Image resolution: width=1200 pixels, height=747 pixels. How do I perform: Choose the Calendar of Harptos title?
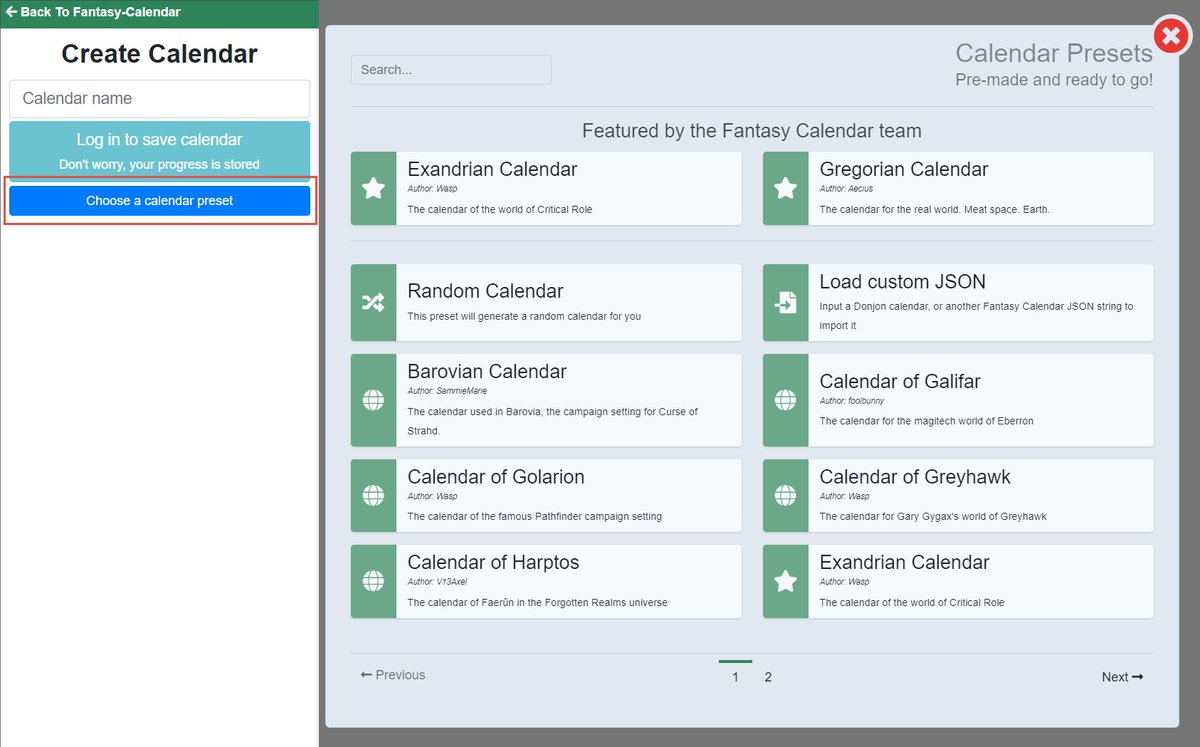[x=493, y=562]
